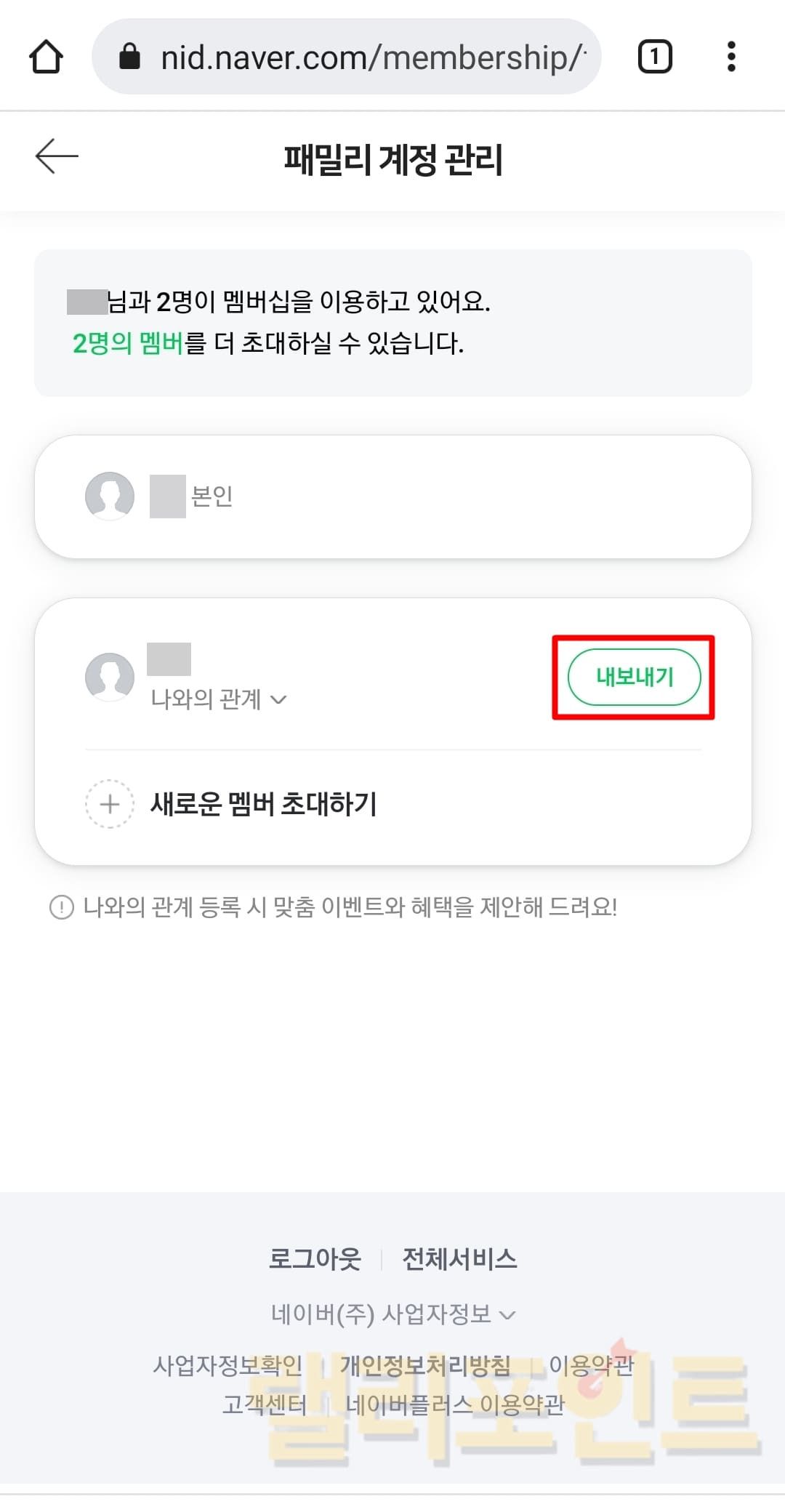Screen dimensions: 785x1512
Task: Open the browser three-dot menu
Action: click(731, 57)
